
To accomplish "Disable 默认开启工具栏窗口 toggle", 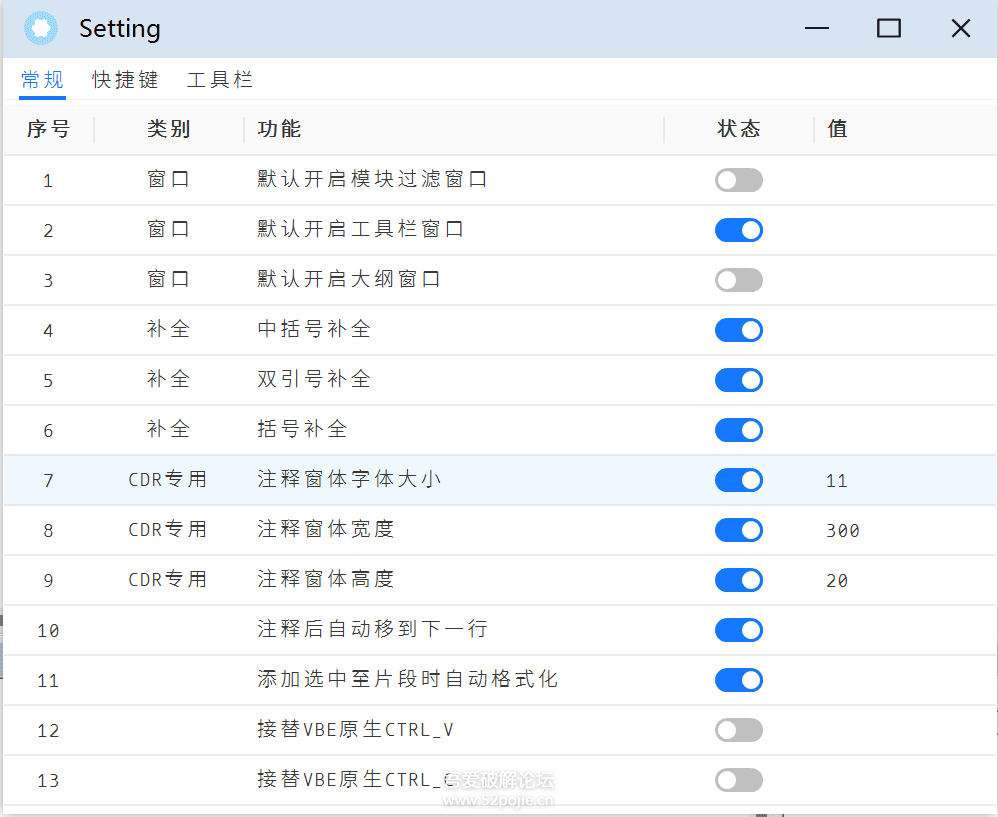I will [x=738, y=230].
